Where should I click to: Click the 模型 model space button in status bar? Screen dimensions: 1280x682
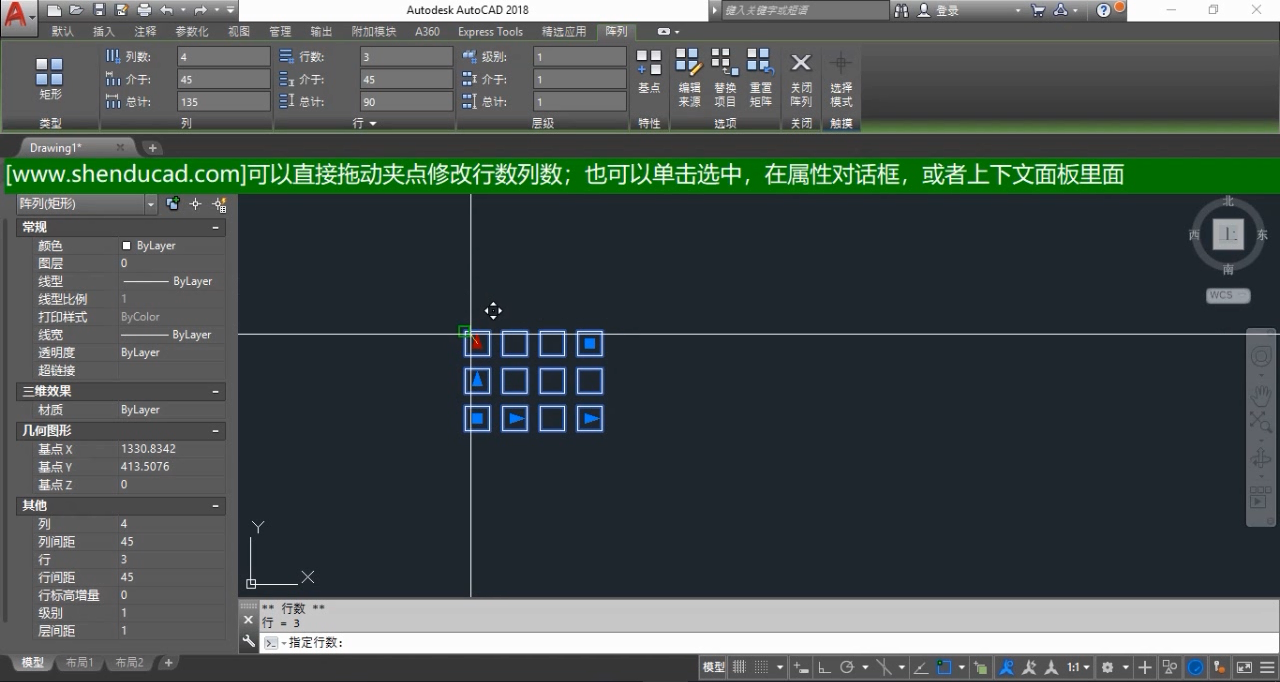[714, 667]
